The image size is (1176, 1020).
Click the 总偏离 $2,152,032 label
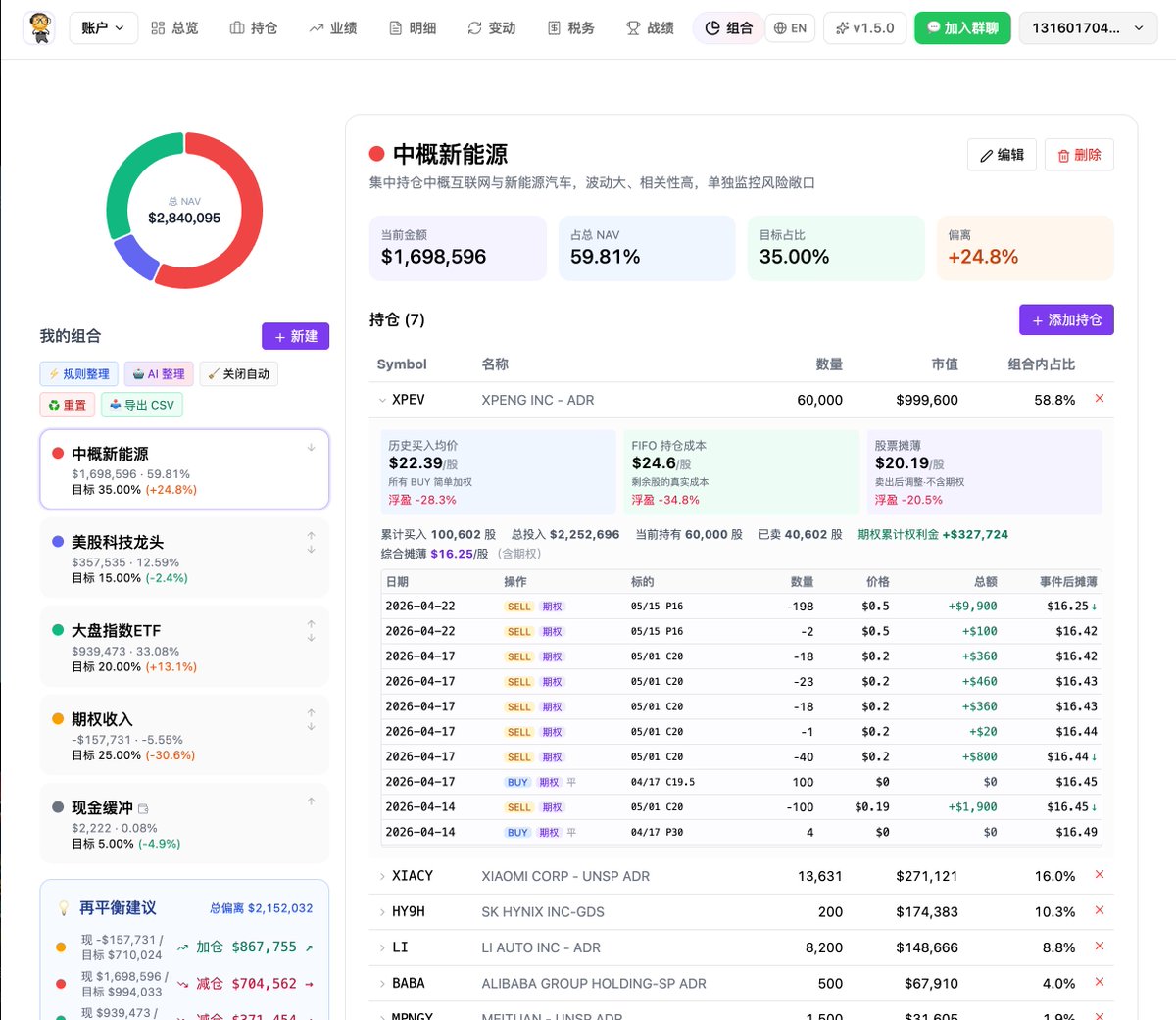click(262, 908)
